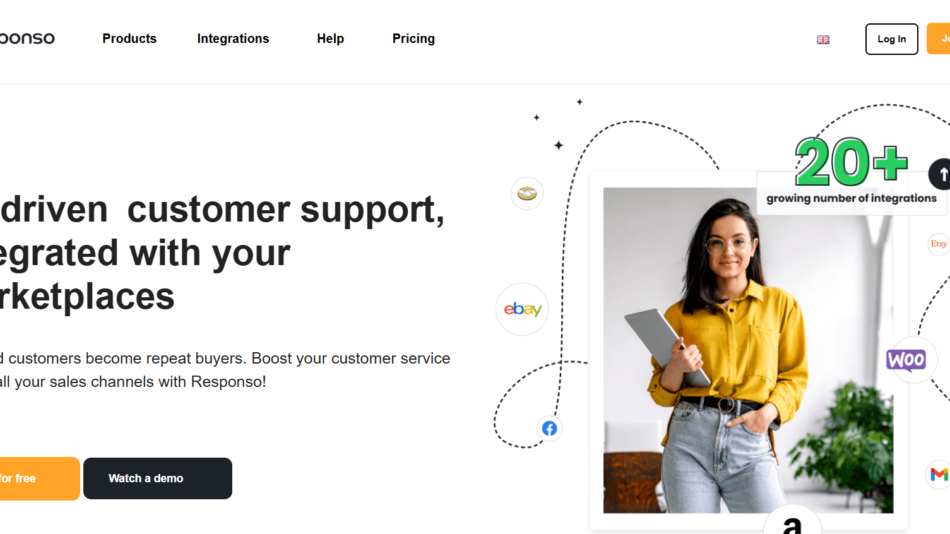Click the Gmail M logo icon
The height and width of the screenshot is (534, 950).
click(x=938, y=474)
